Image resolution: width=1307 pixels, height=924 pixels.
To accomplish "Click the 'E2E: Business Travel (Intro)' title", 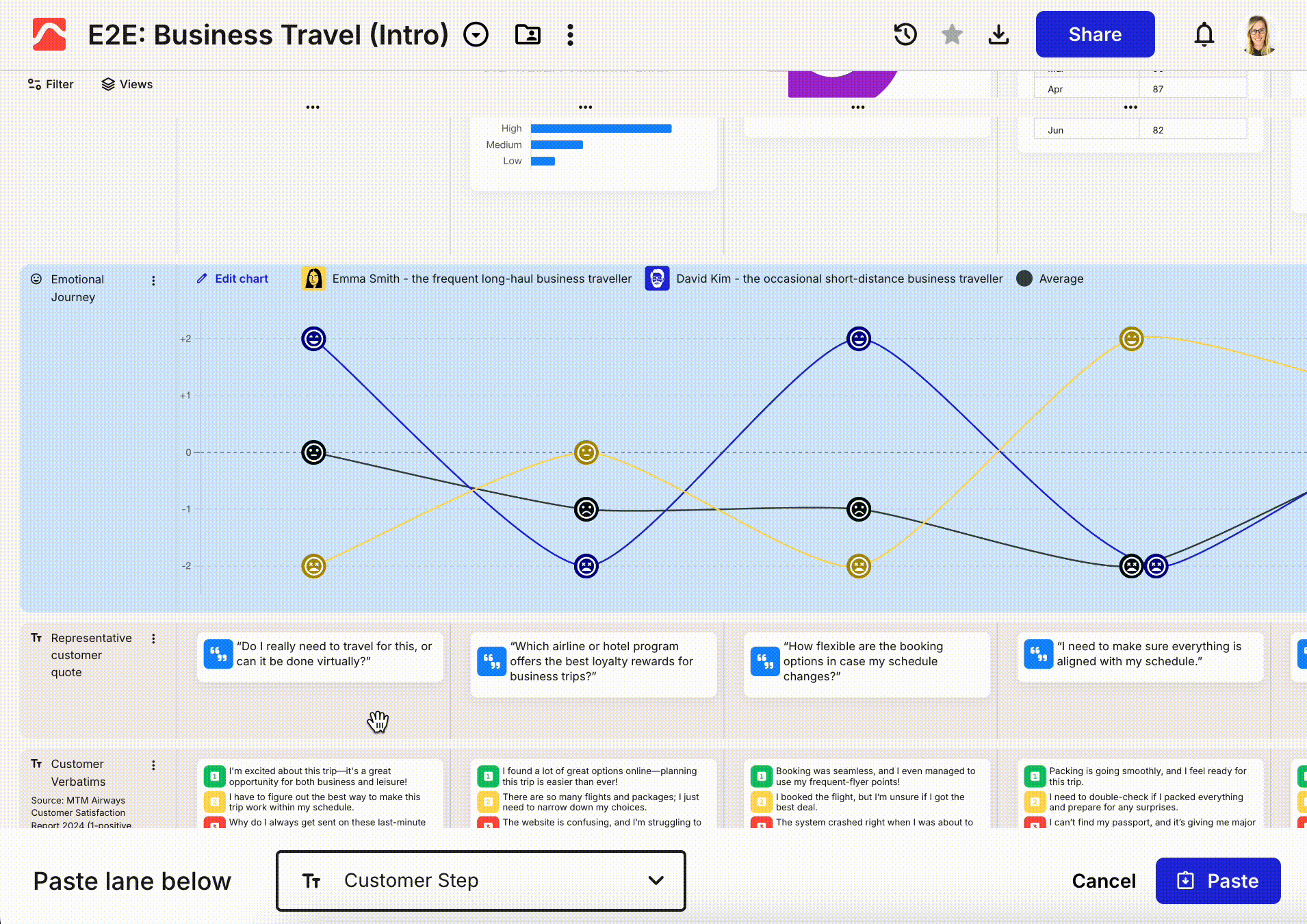I will coord(268,34).
